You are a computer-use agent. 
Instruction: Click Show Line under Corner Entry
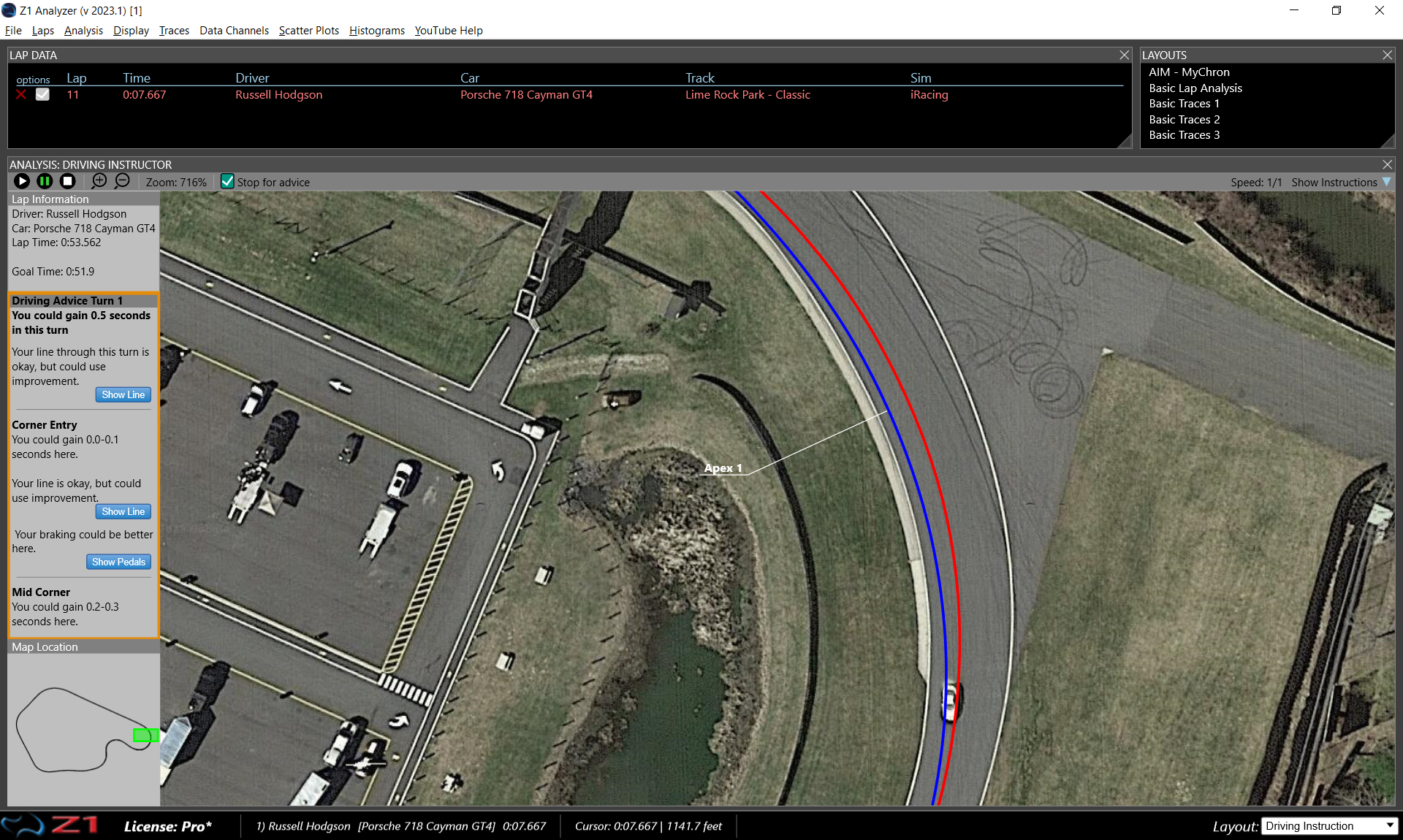(123, 511)
